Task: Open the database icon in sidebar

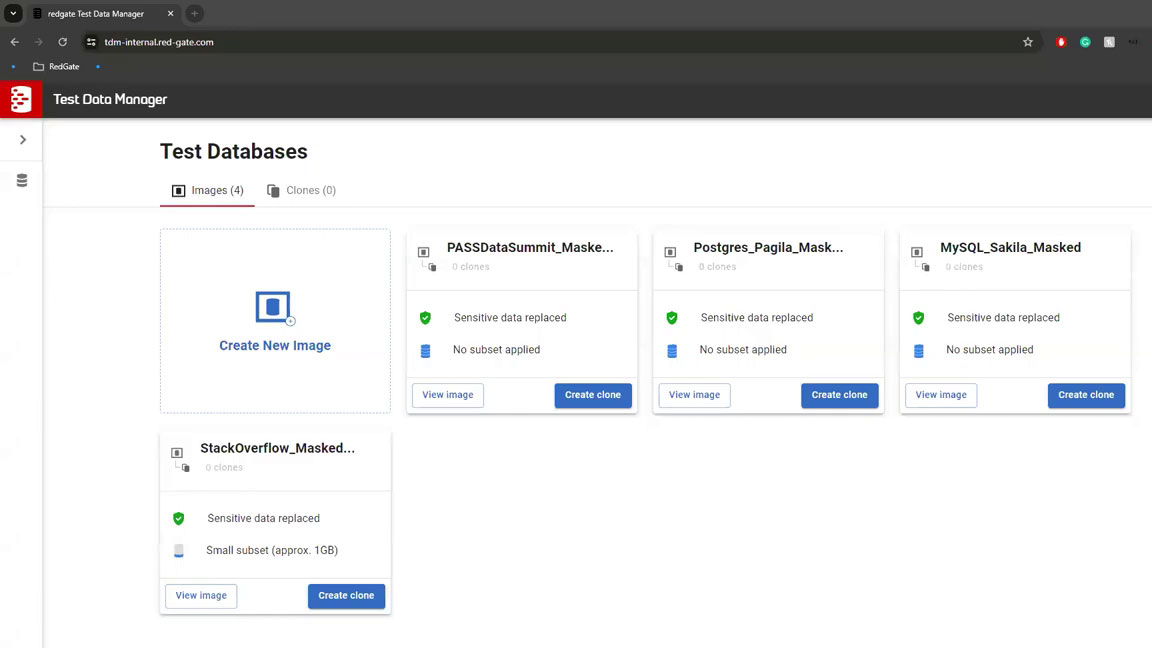Action: point(22,180)
